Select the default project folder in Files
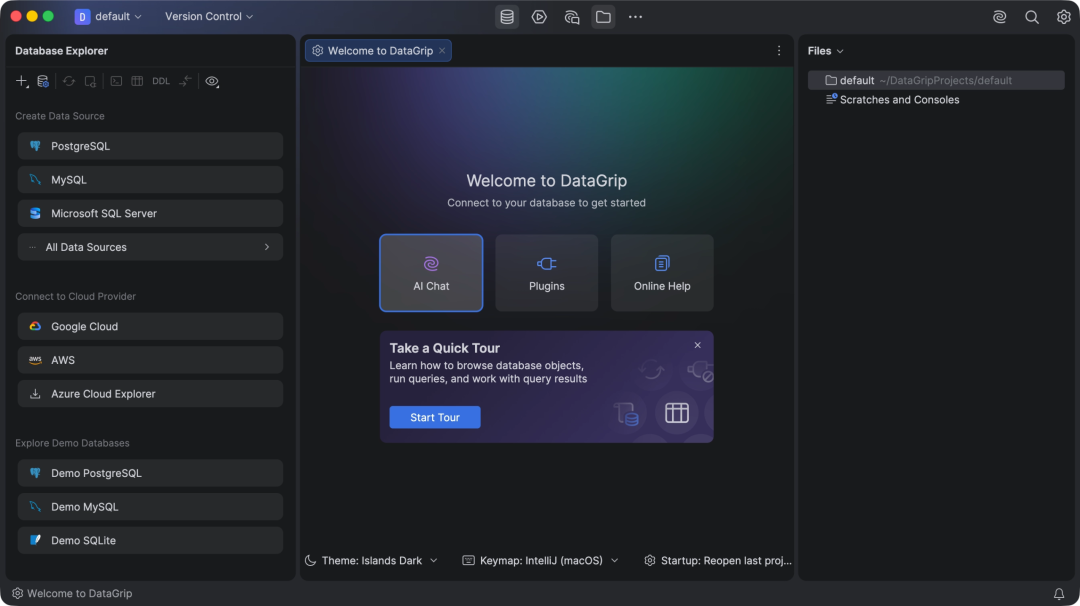This screenshot has width=1080, height=606. (x=936, y=81)
